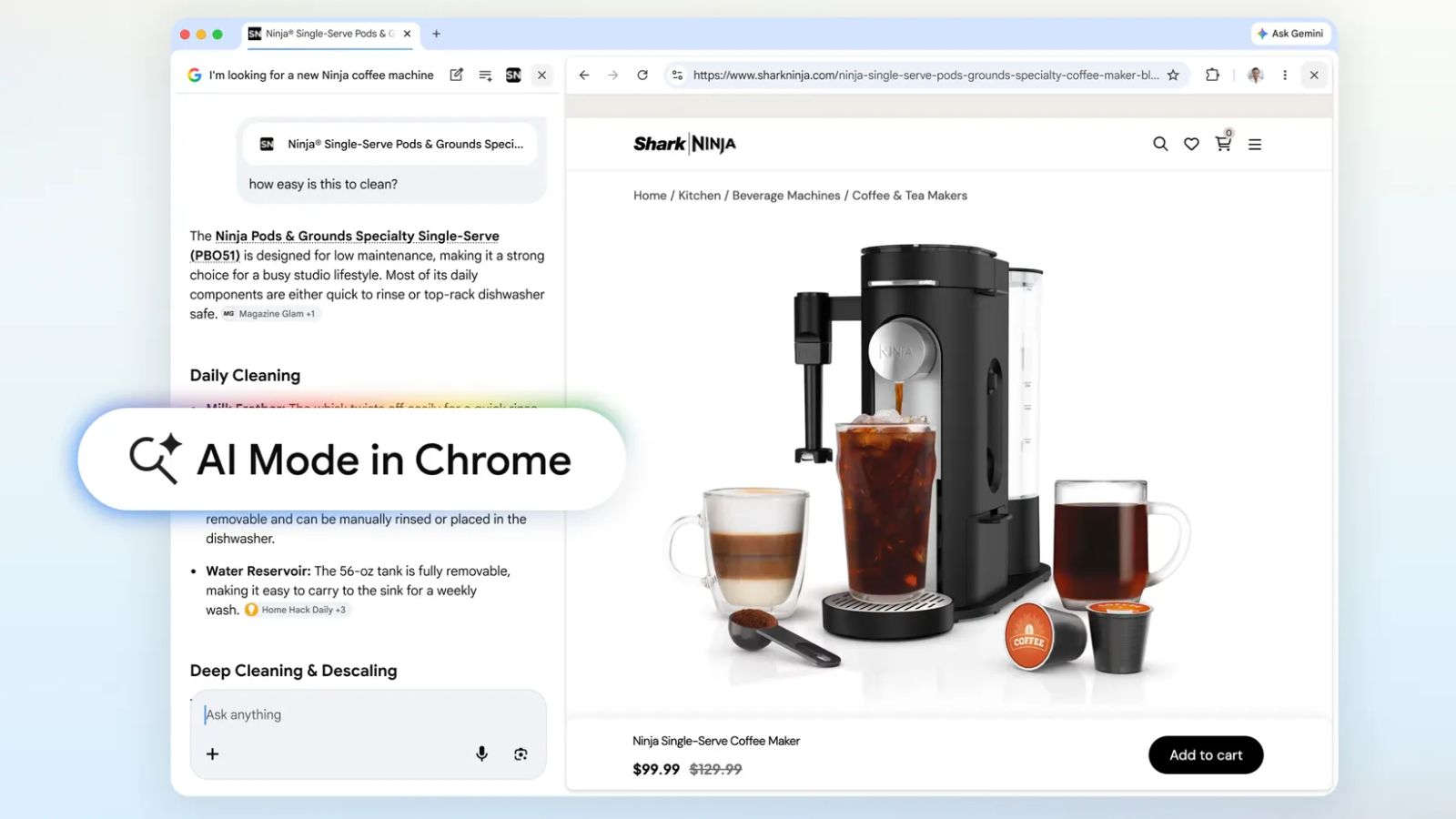Click the Coffee & Tea Makers breadcrumb
The height and width of the screenshot is (819, 1456).
tap(909, 195)
